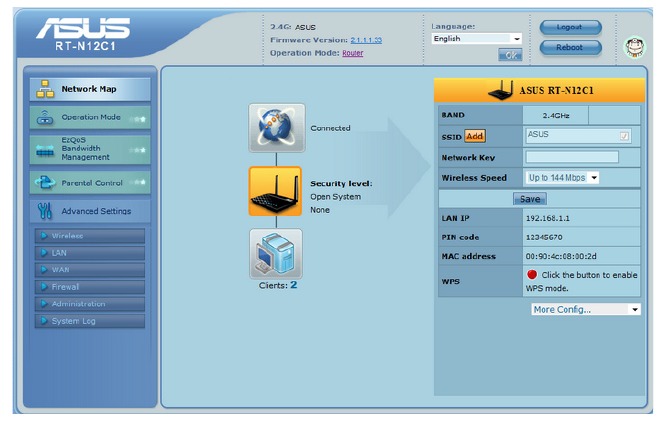Screen dimensions: 665x429
Task: Click the Wireless arrow icon
Action: point(44,235)
